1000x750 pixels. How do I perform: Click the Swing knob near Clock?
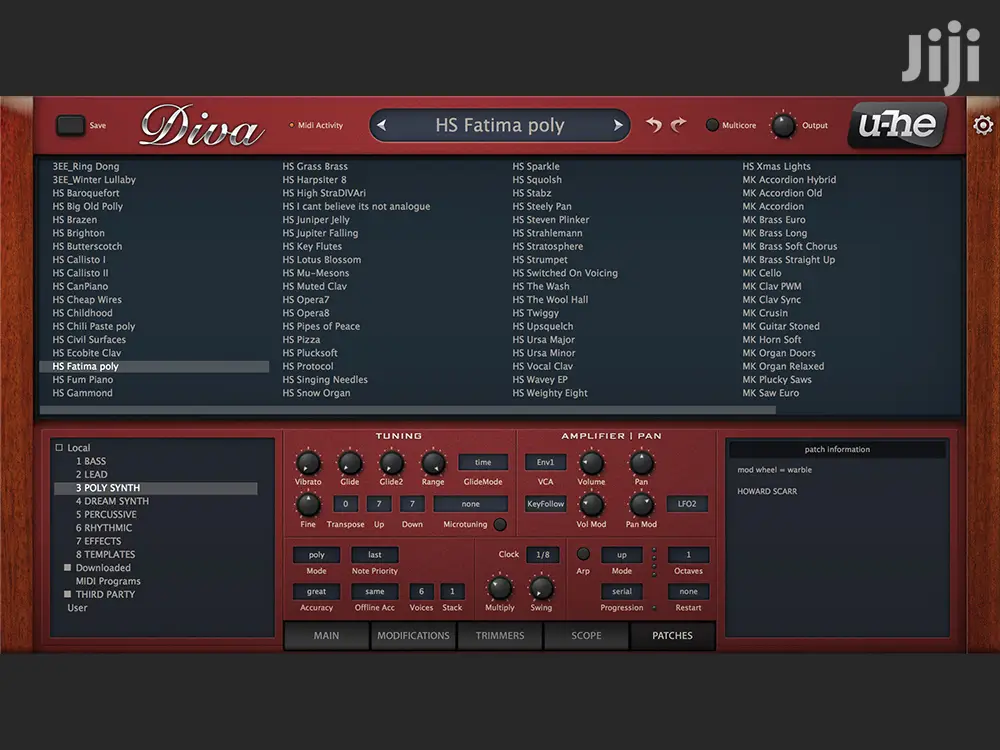(541, 590)
